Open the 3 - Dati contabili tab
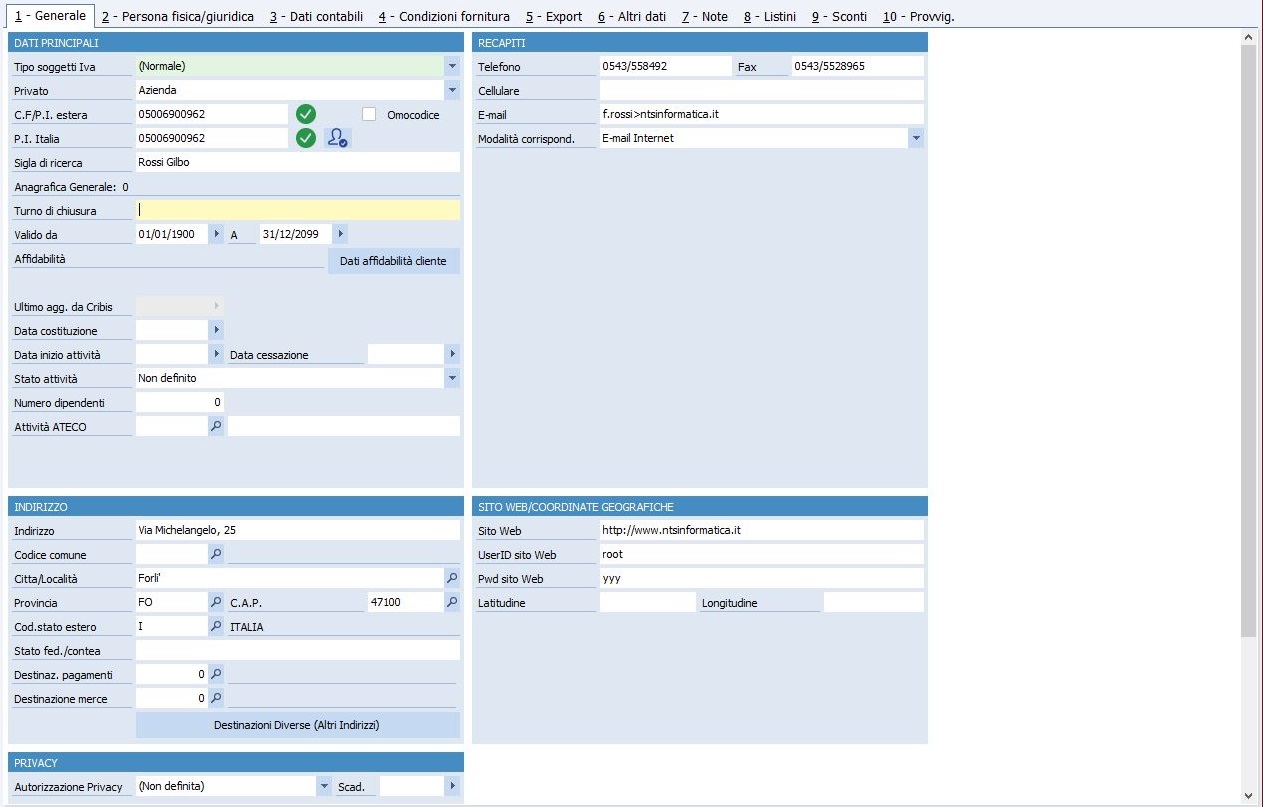Screen dimensions: 1263x807 [x=316, y=17]
